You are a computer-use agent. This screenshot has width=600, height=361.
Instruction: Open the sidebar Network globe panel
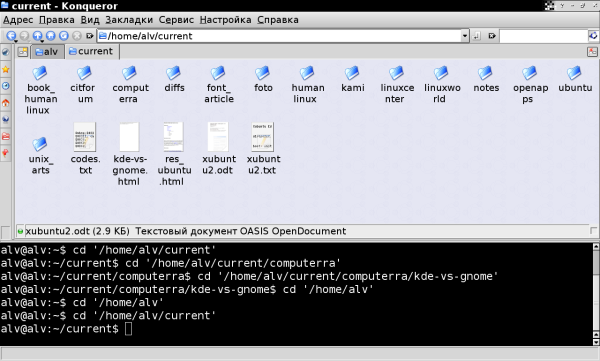tap(5, 119)
